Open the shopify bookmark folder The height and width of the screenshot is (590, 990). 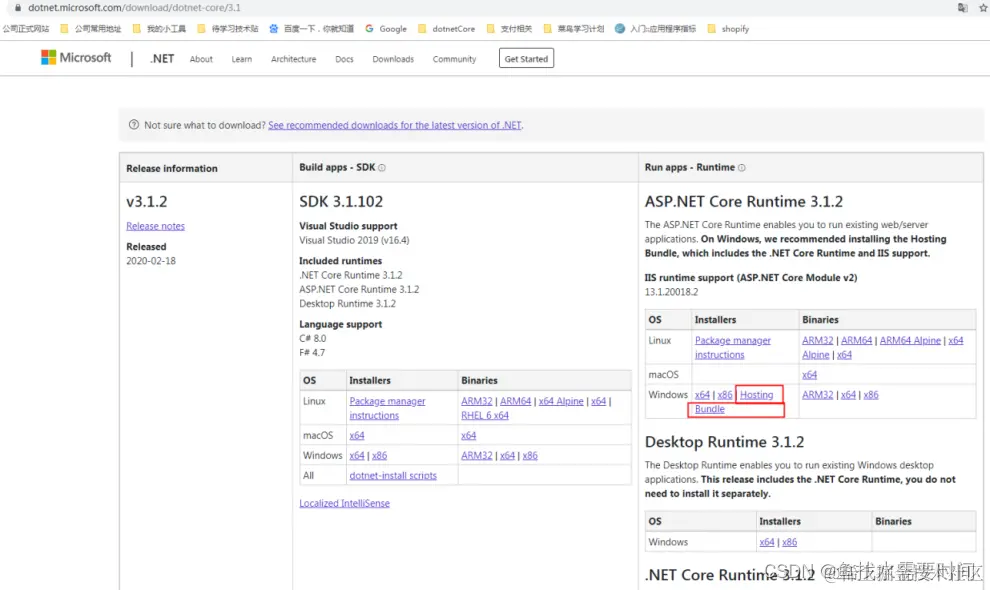pos(728,29)
